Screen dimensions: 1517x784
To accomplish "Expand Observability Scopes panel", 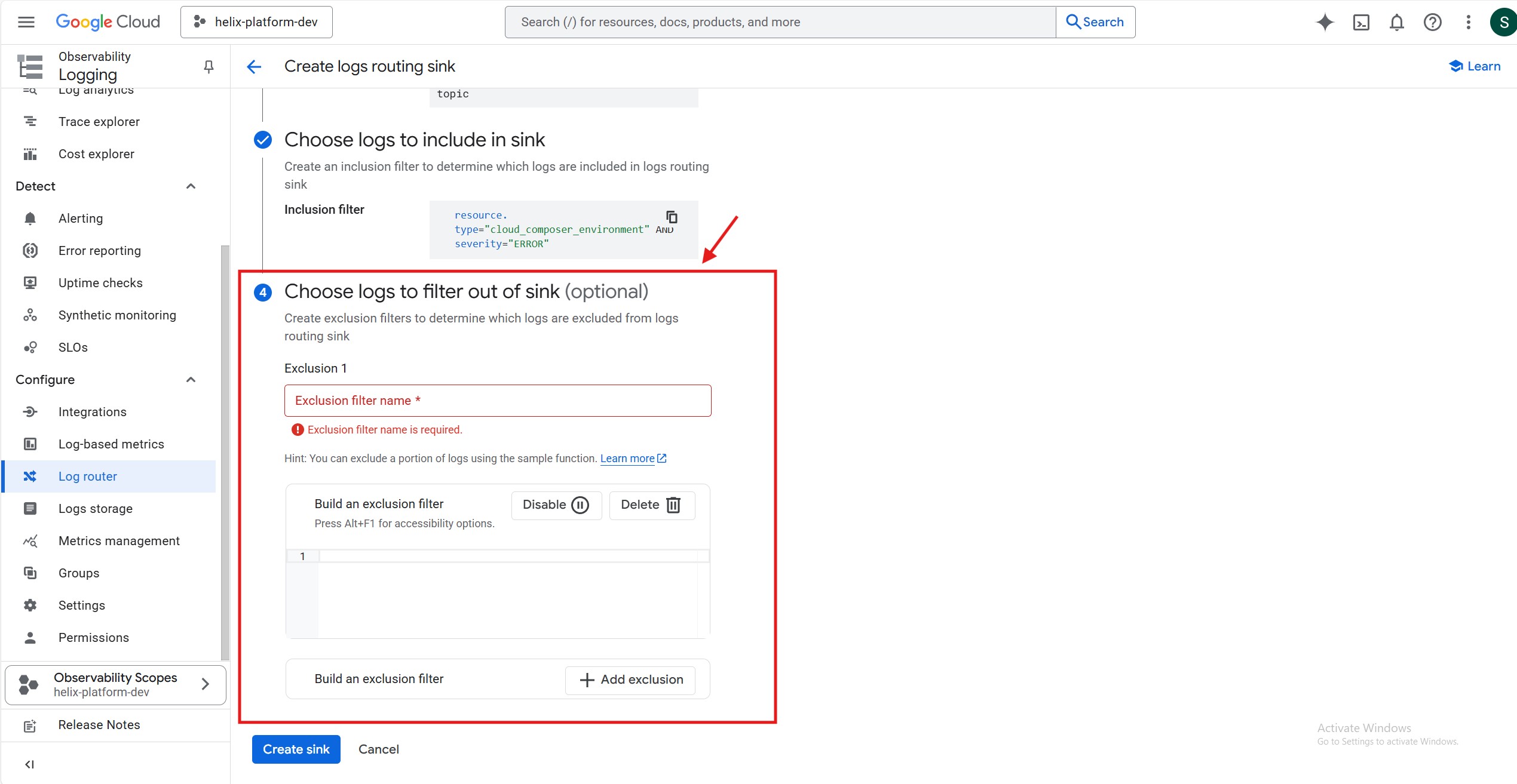I will (205, 684).
